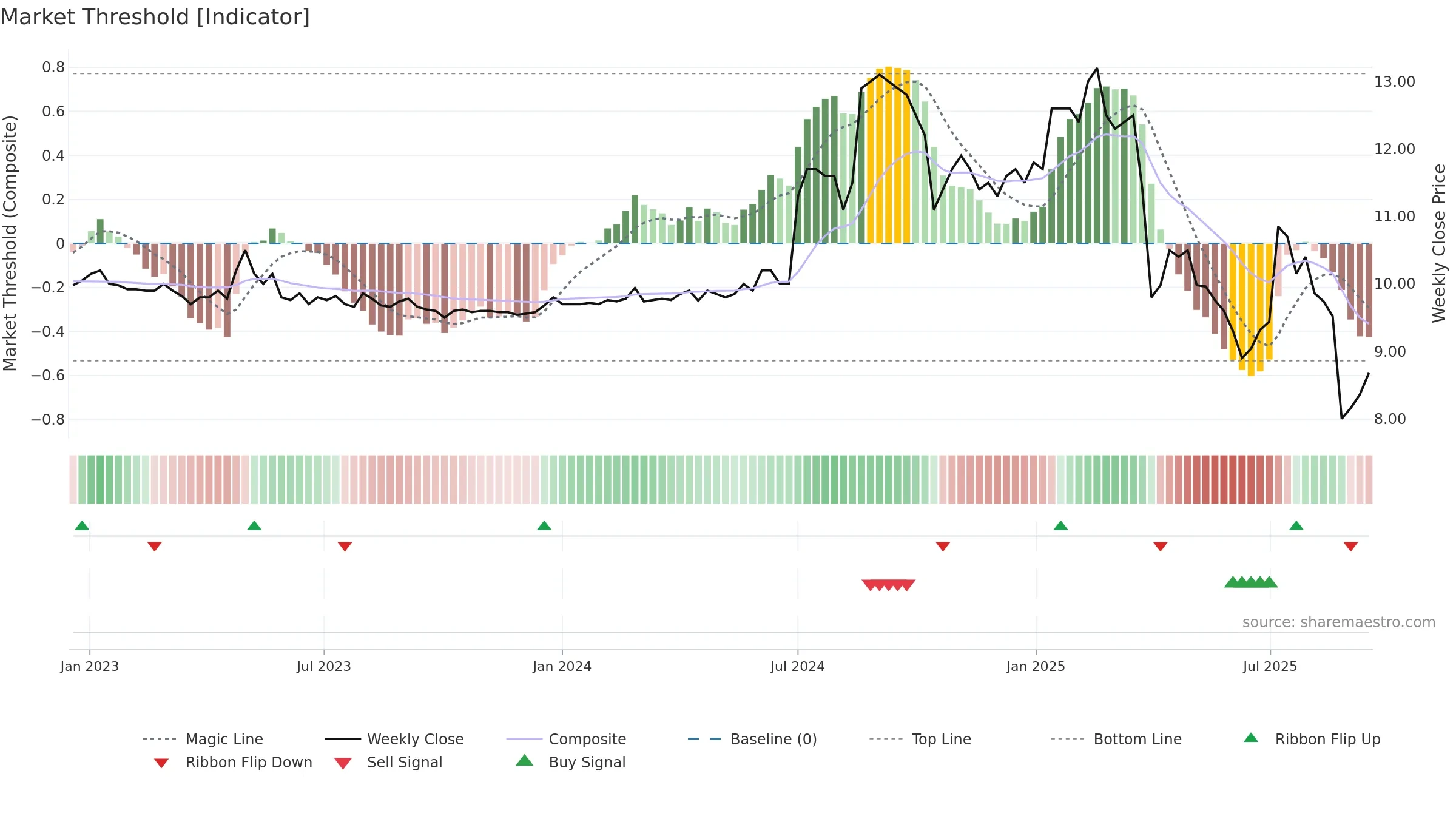This screenshot has height=819, width=1456.
Task: Click the Ribbon Flip Up triangle at Jan 2023
Action: coord(82,525)
